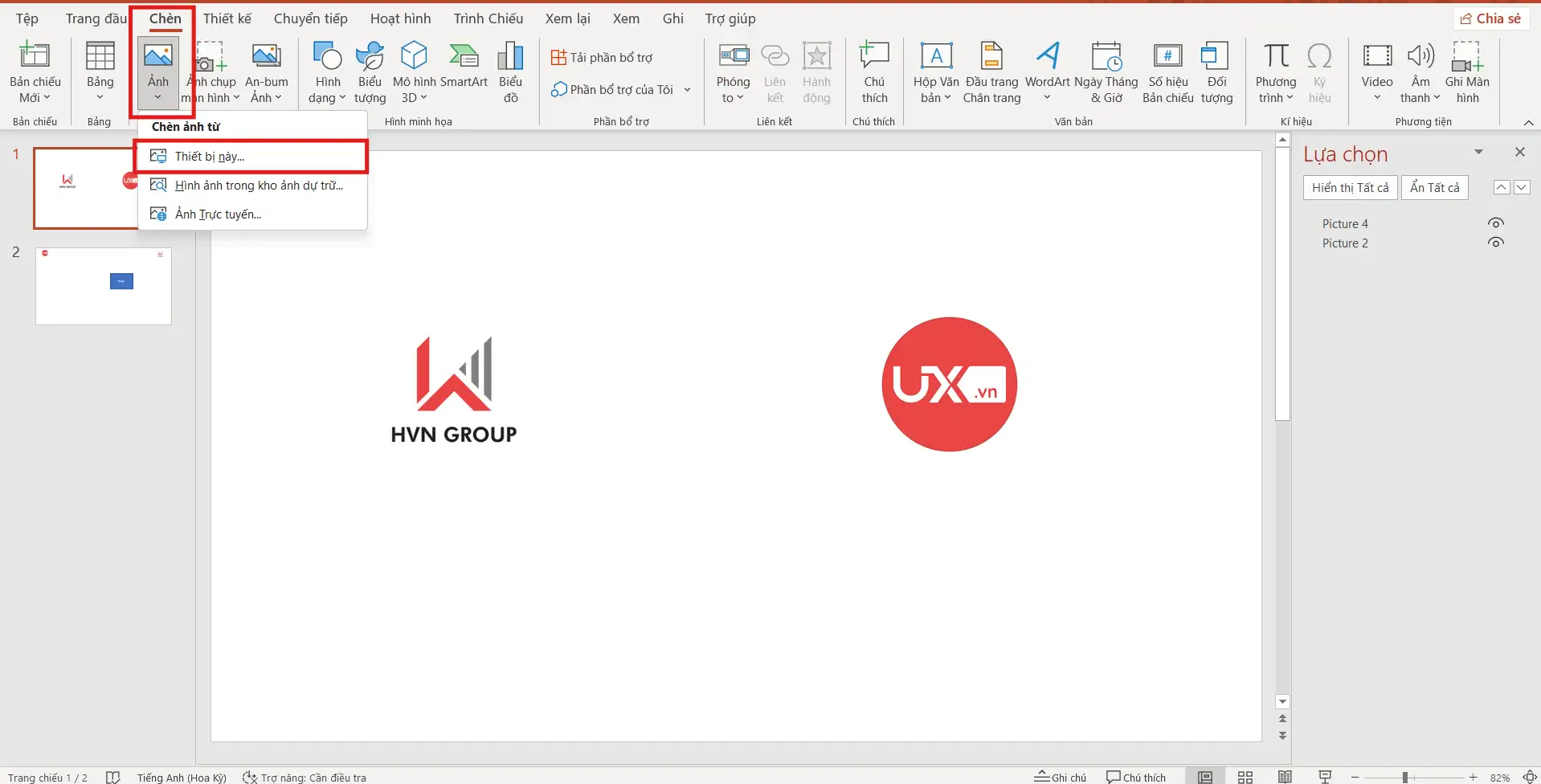The width and height of the screenshot is (1541, 784).
Task: Insert a Video into the slide
Action: coord(1377,72)
